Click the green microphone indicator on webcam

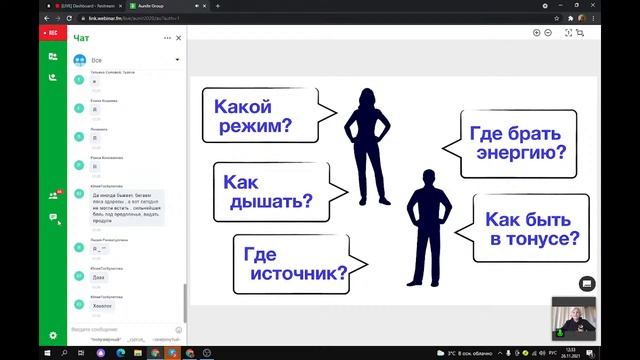coord(560,333)
